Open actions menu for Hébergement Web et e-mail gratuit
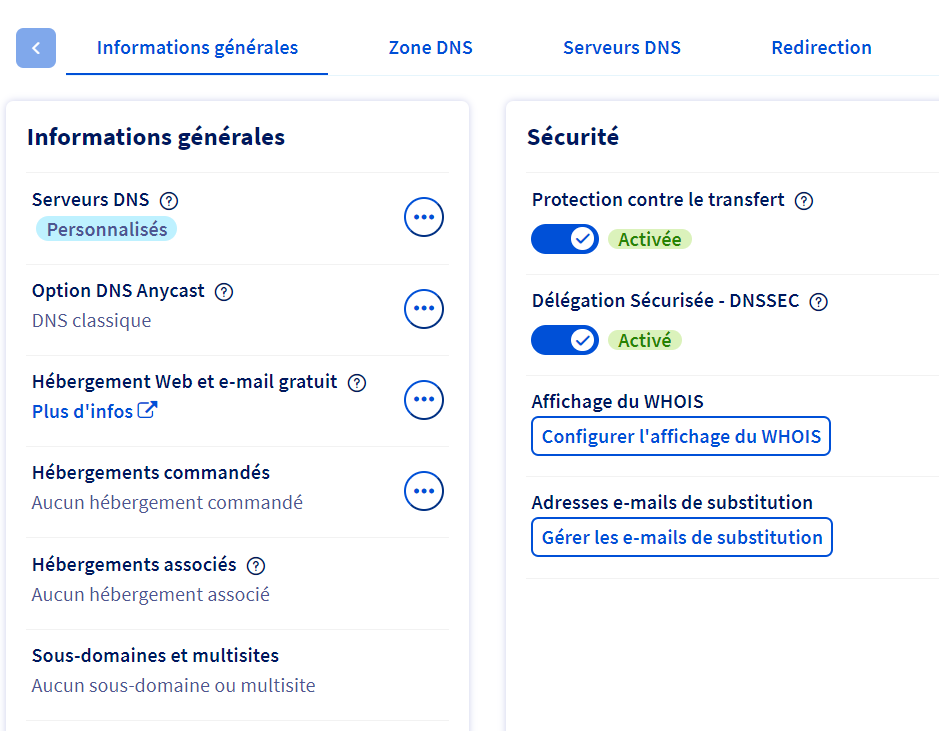 coord(424,400)
